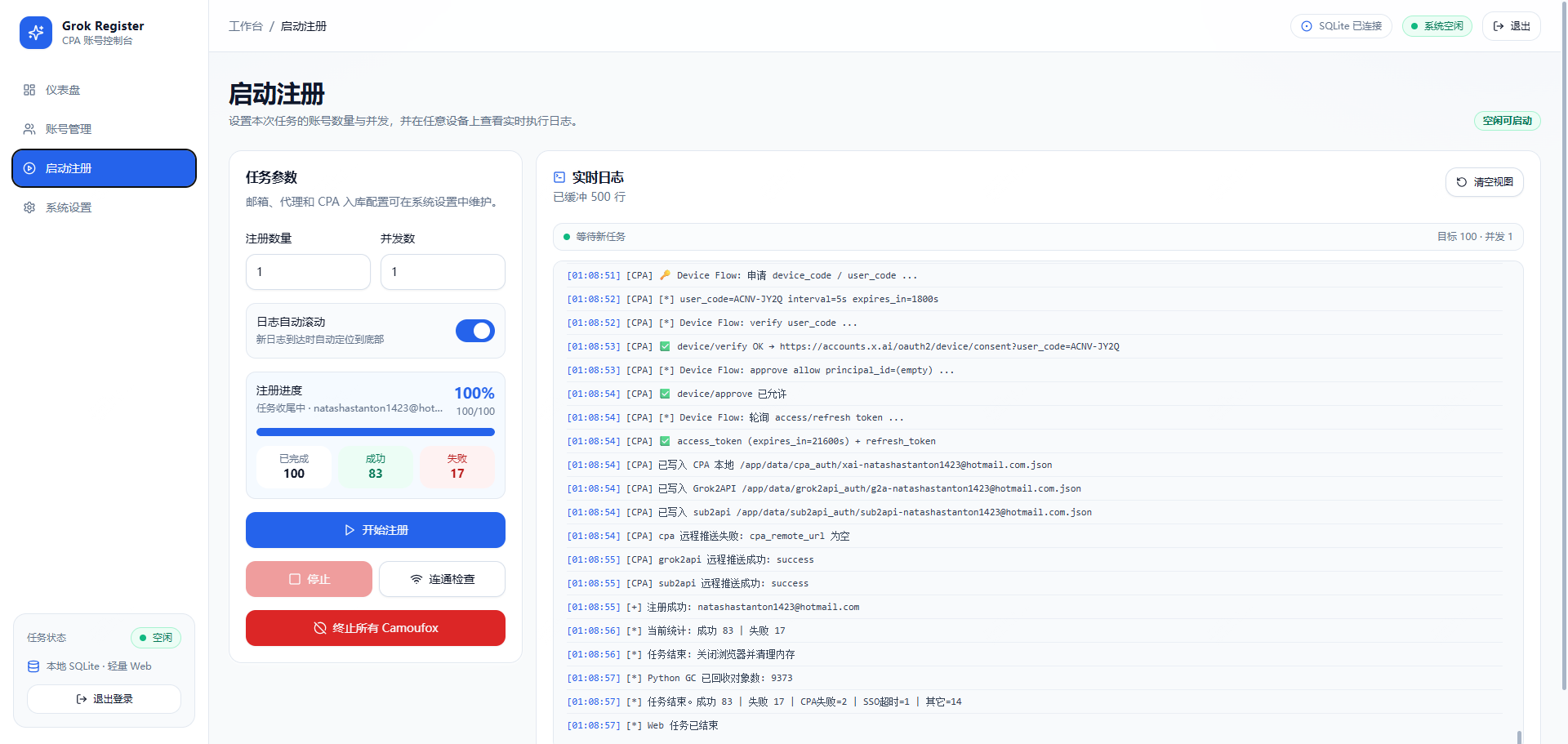Viewport: 1568px width, 744px height.
Task: Click the ban icon in 终止所有 Camoufox
Action: 320,628
